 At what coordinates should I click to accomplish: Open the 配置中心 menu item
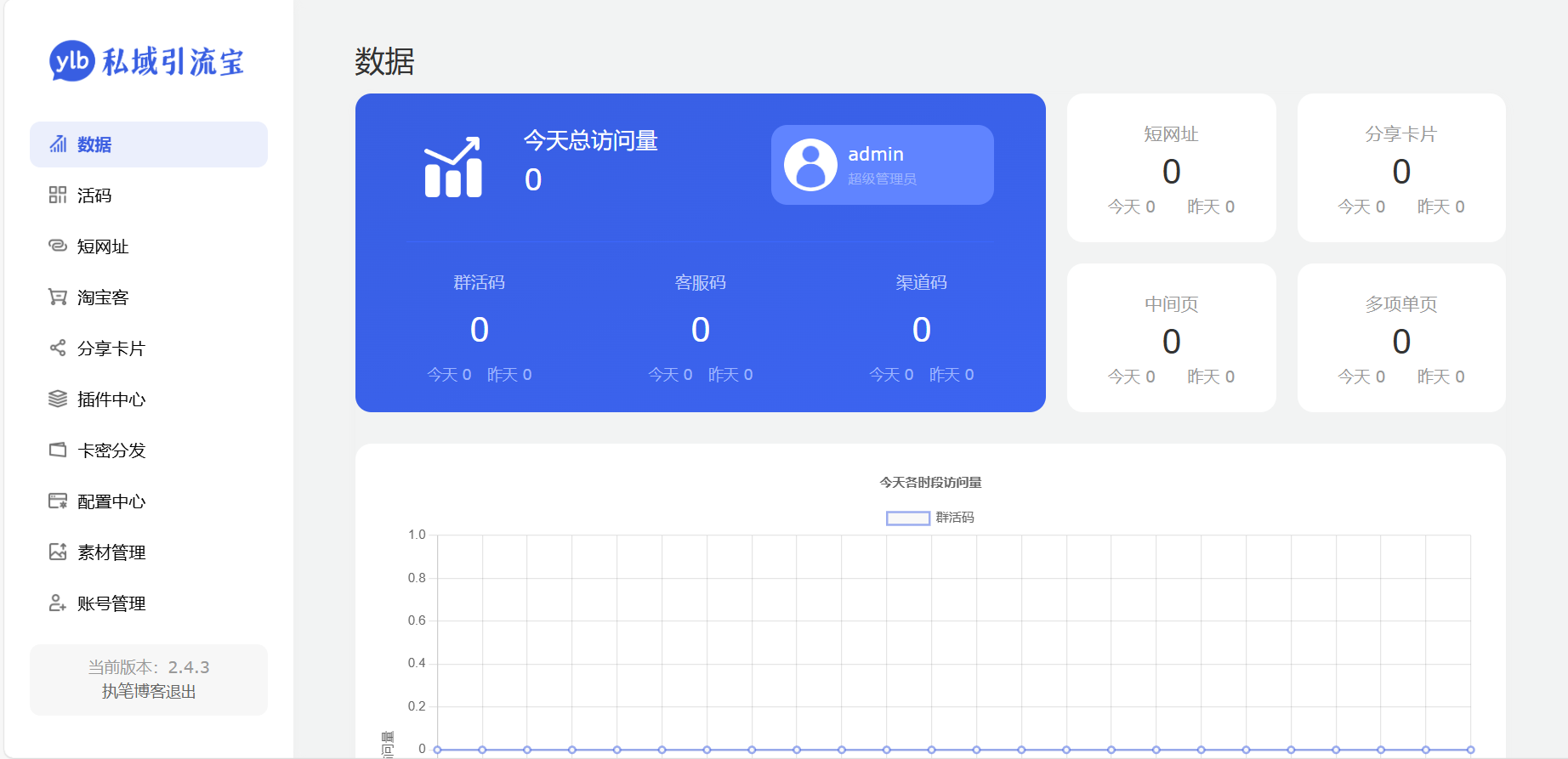click(149, 501)
